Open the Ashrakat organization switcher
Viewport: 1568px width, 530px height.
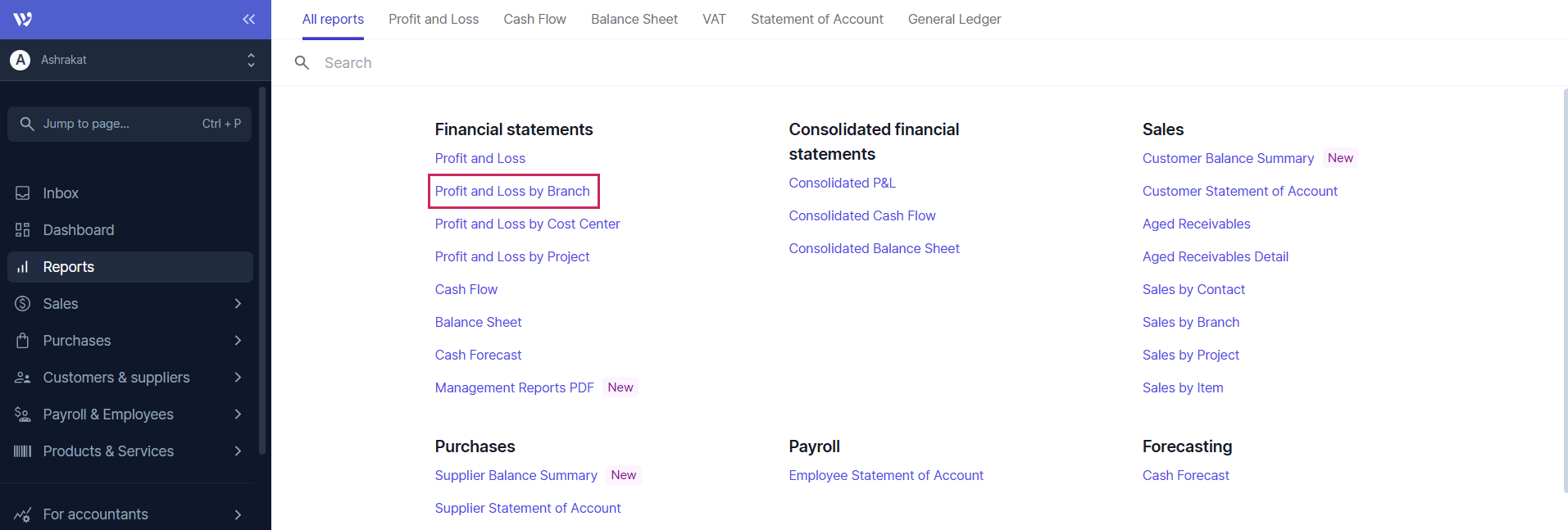click(x=131, y=60)
